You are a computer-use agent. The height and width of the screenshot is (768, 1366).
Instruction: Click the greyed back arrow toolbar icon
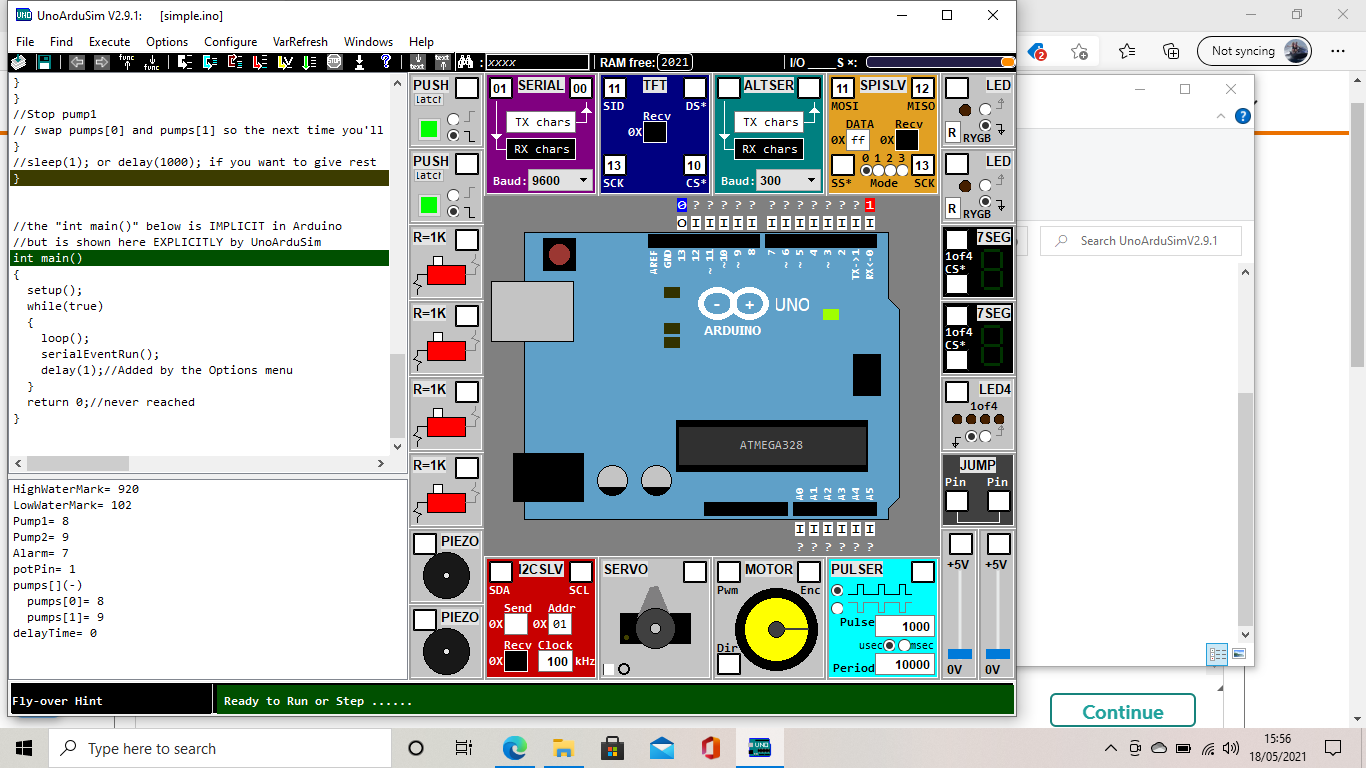coord(77,62)
